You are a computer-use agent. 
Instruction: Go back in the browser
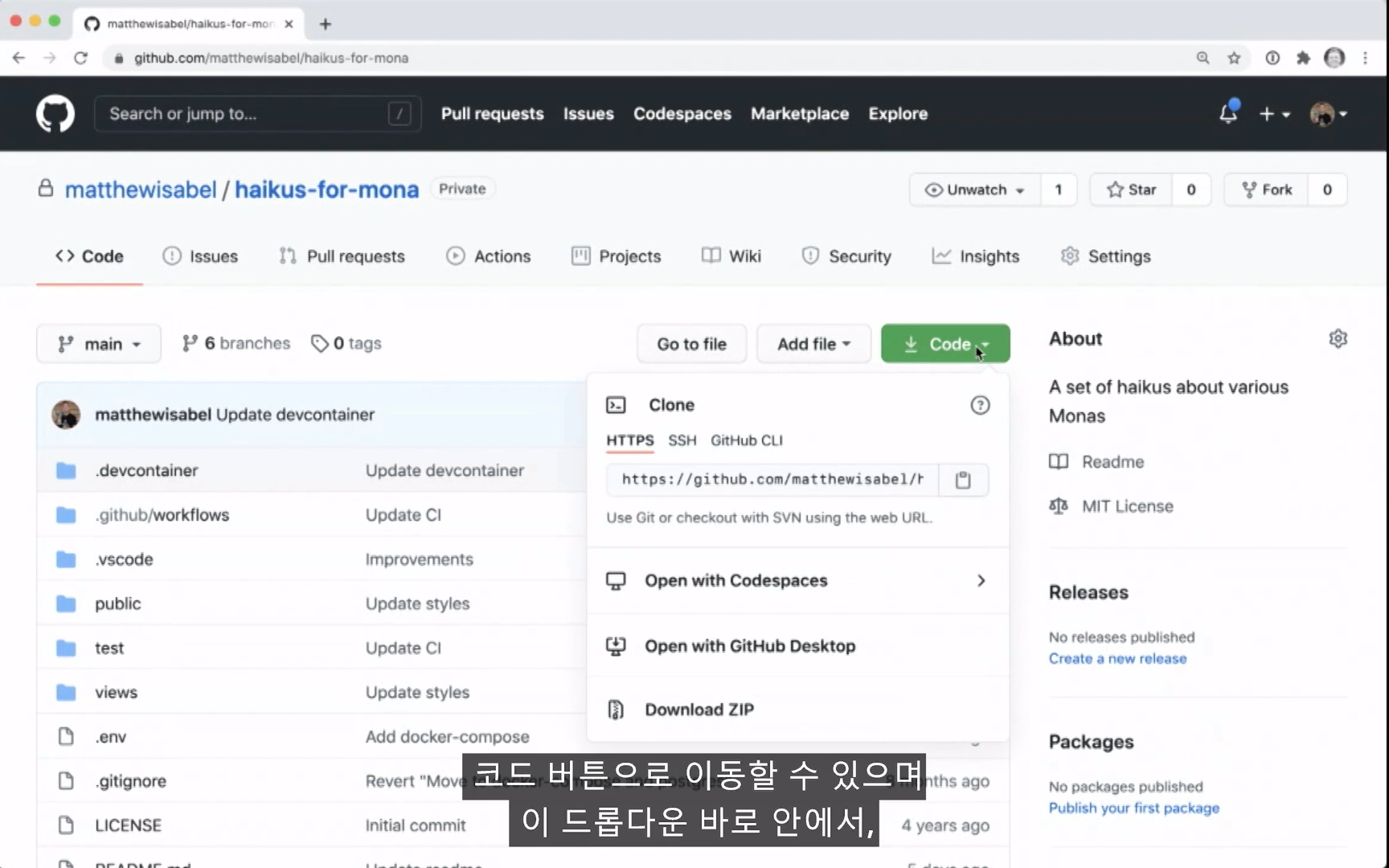click(18, 58)
